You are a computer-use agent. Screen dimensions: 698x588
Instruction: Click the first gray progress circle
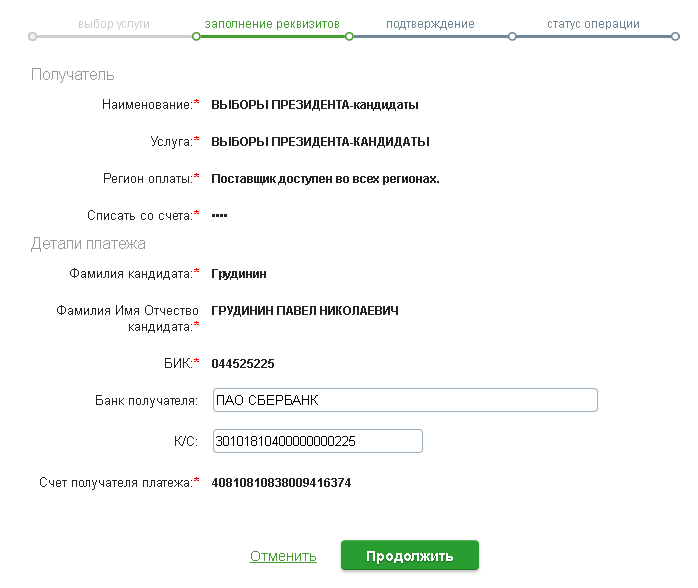32,36
